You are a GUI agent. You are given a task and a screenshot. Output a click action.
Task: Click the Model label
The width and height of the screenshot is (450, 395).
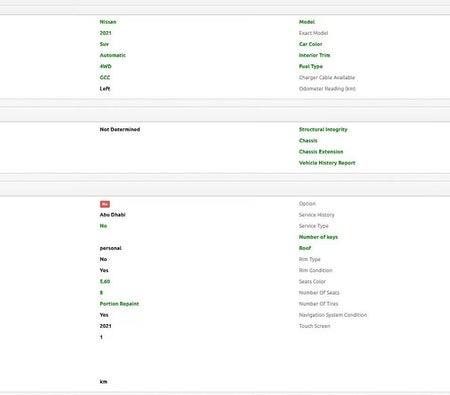(307, 22)
